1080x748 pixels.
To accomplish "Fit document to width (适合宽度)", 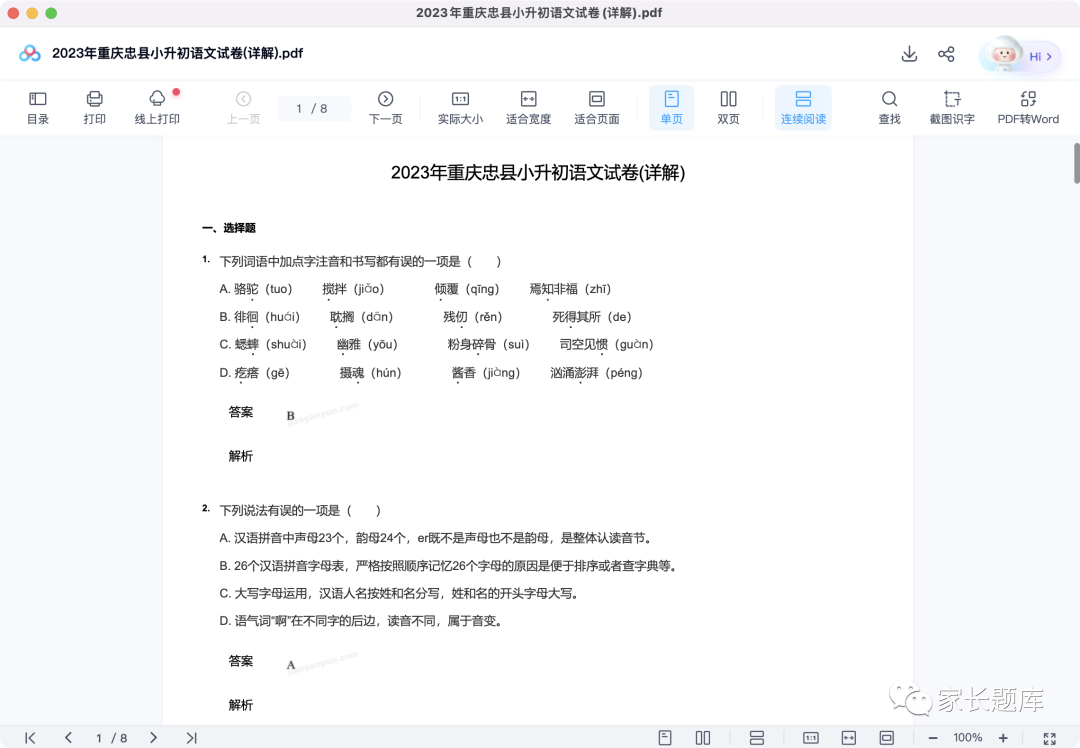I will pos(528,108).
